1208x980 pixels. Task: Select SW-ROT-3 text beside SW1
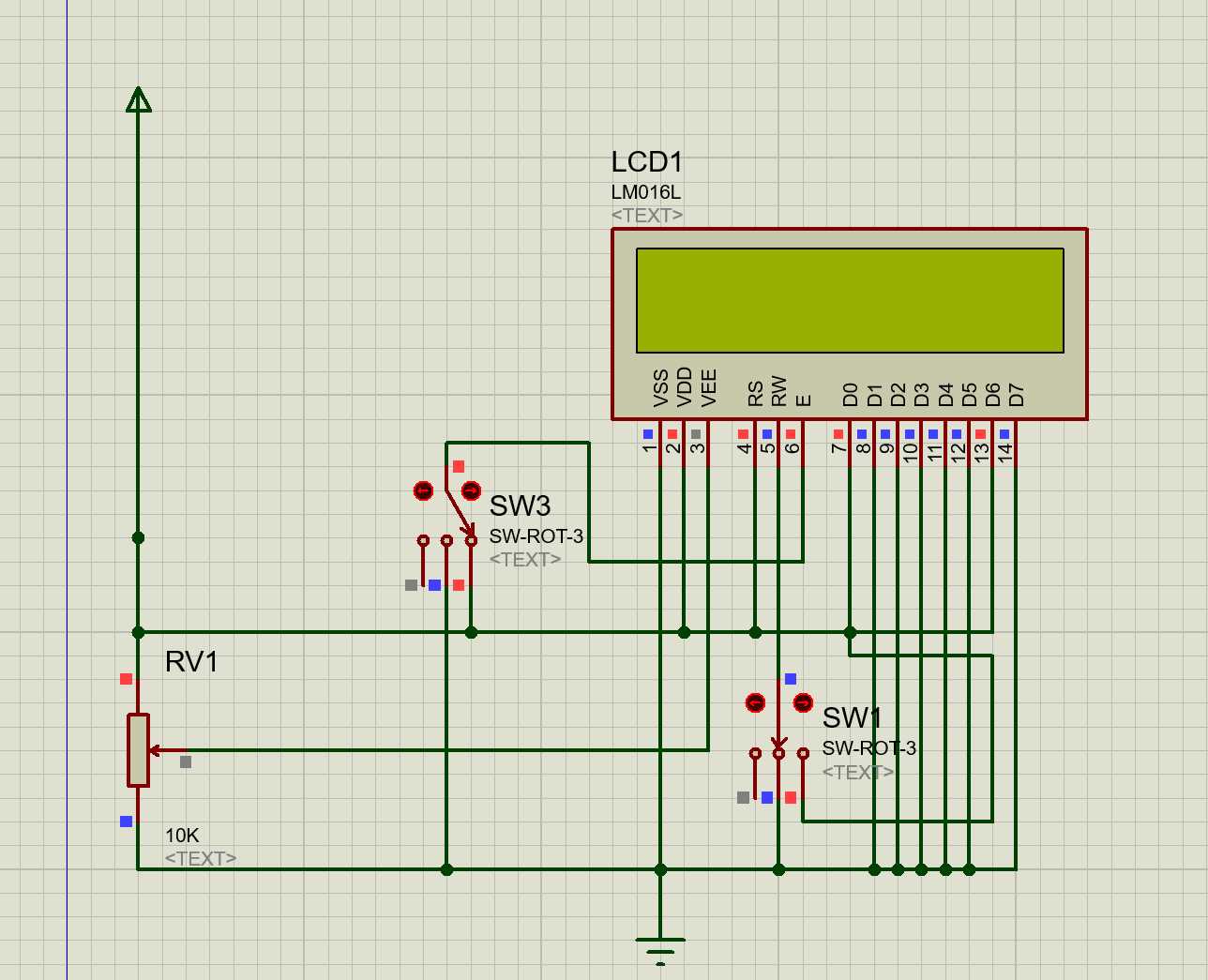[869, 748]
